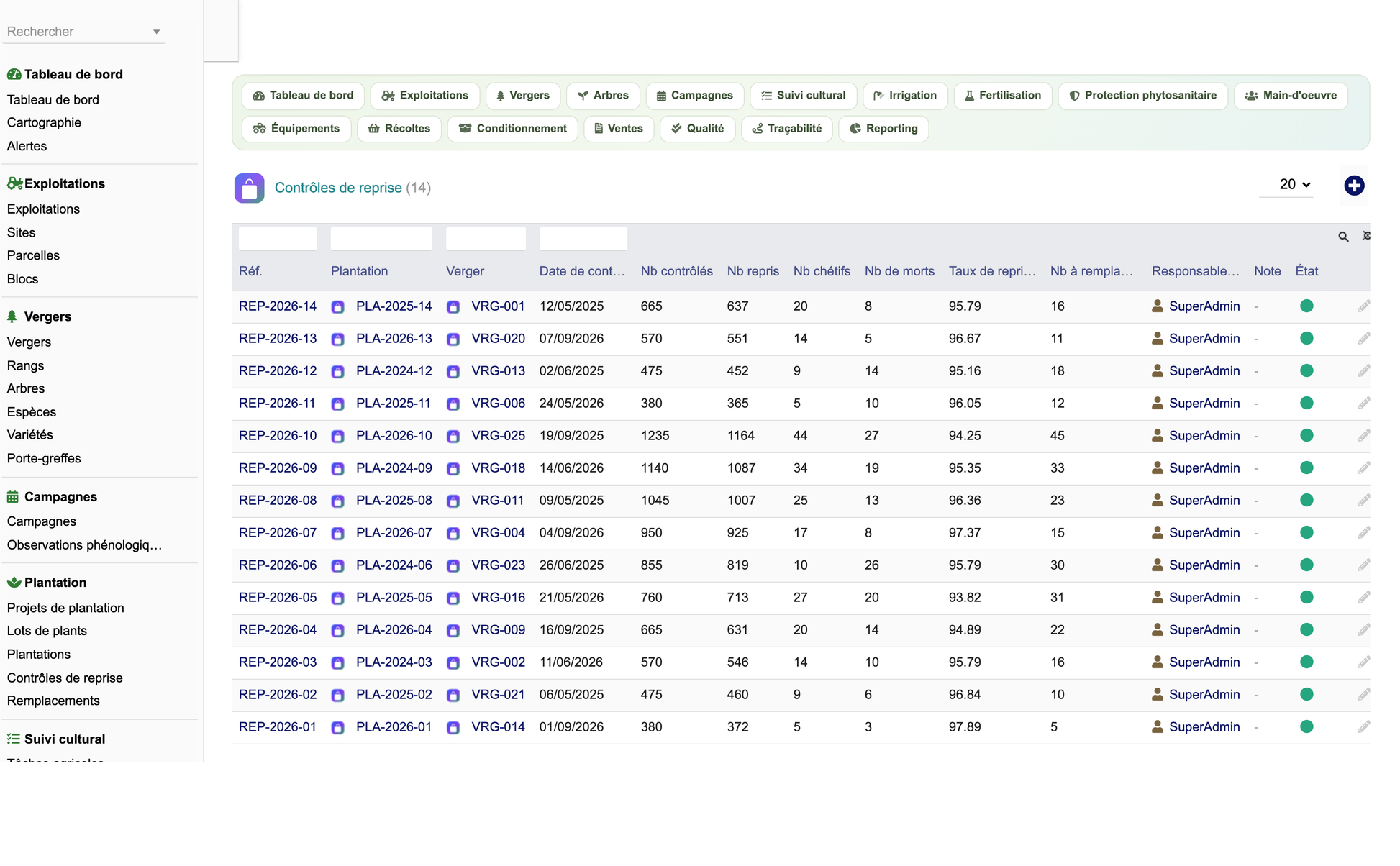Go to Remplacements in the sidebar
The image size is (1400, 866).
point(53,701)
